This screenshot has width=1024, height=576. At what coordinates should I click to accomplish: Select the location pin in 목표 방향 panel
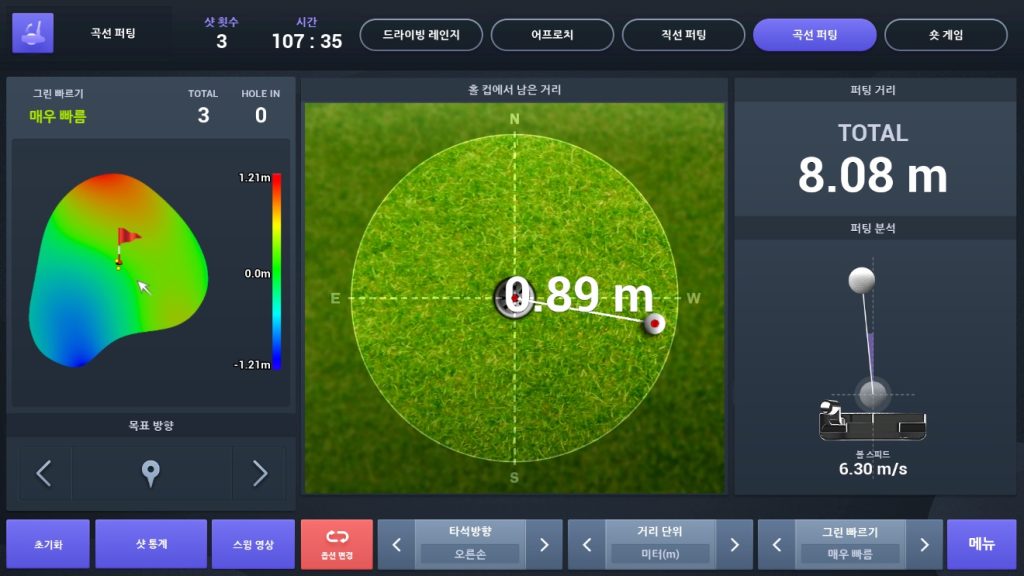tap(150, 472)
